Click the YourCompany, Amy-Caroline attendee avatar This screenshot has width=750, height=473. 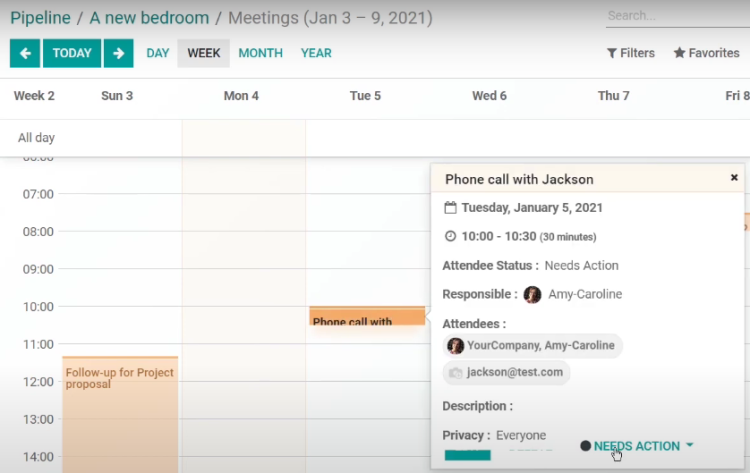[x=456, y=345]
